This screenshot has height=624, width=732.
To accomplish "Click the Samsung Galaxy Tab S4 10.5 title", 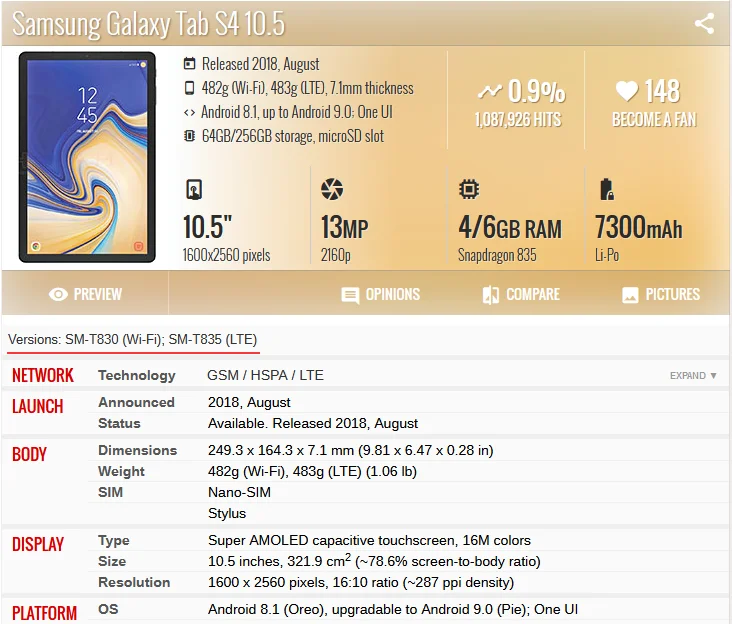I will (148, 23).
